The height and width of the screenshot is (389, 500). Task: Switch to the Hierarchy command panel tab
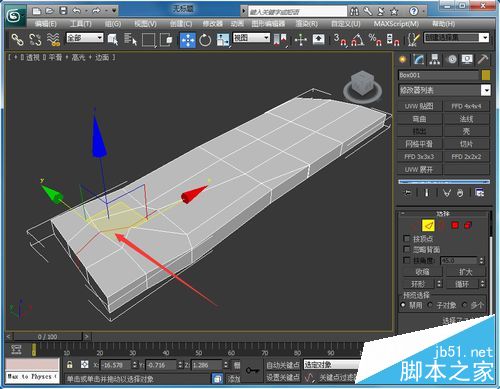[434, 59]
